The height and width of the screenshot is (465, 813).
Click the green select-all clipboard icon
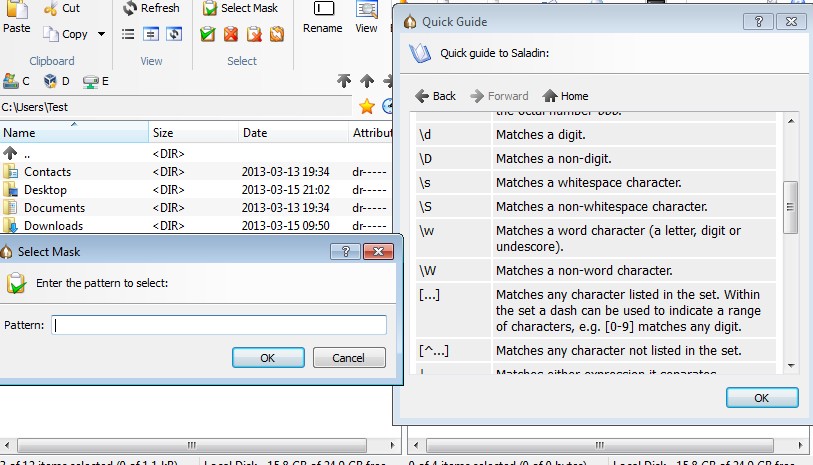coord(208,34)
